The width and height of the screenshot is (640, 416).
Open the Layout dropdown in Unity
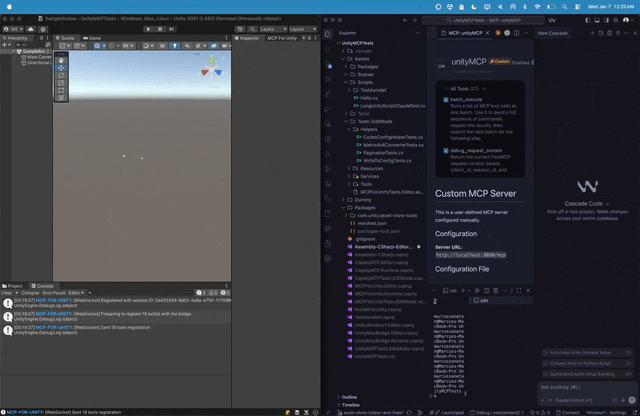(x=298, y=29)
